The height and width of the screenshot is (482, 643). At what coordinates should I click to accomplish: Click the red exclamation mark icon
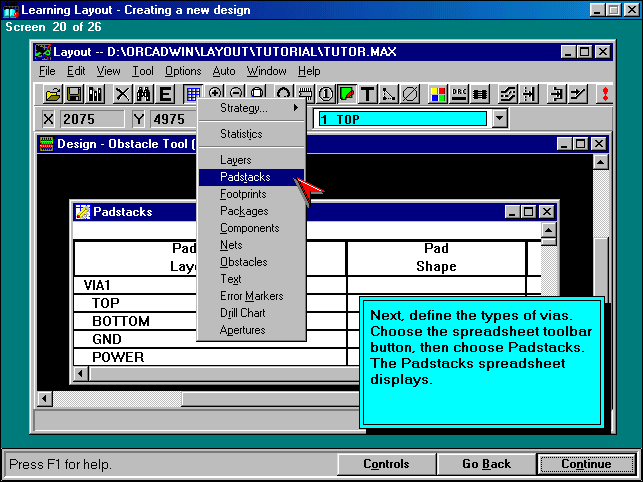[x=605, y=94]
